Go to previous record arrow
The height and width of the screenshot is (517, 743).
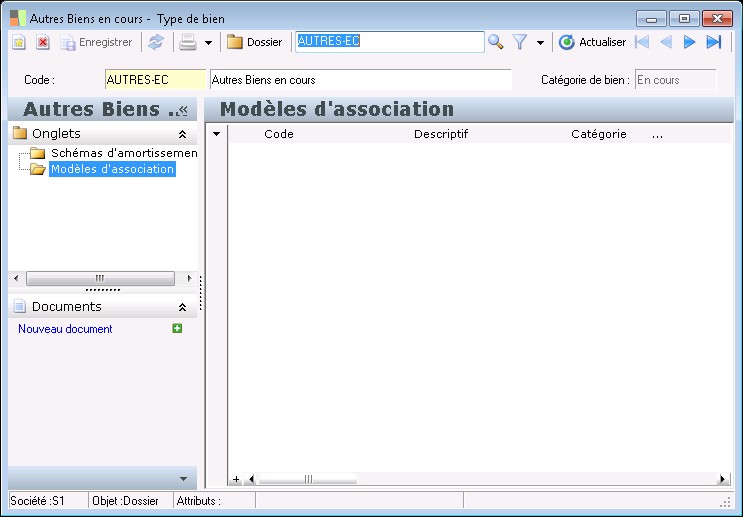click(x=666, y=42)
